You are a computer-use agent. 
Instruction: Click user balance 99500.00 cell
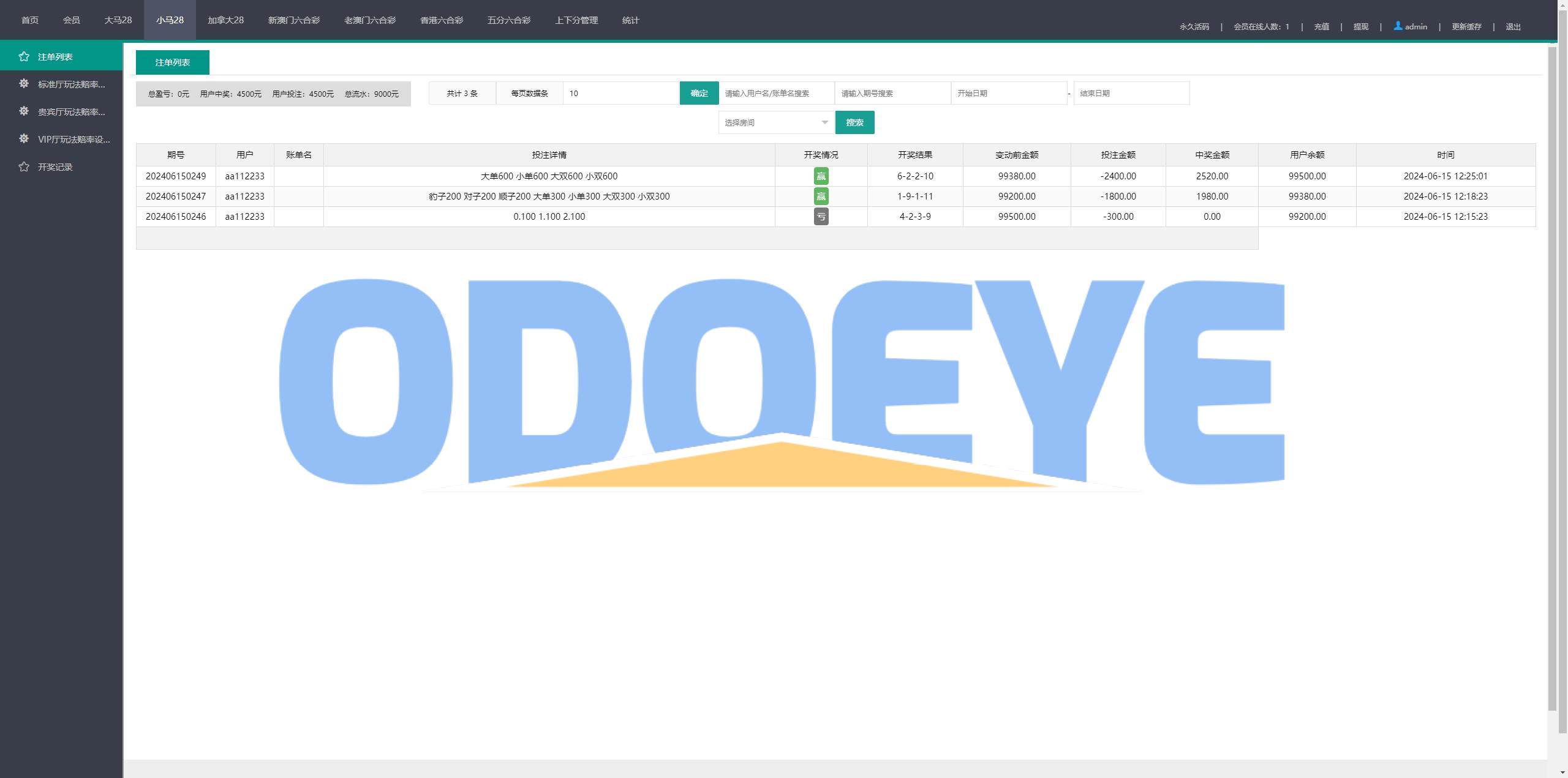(x=1307, y=176)
